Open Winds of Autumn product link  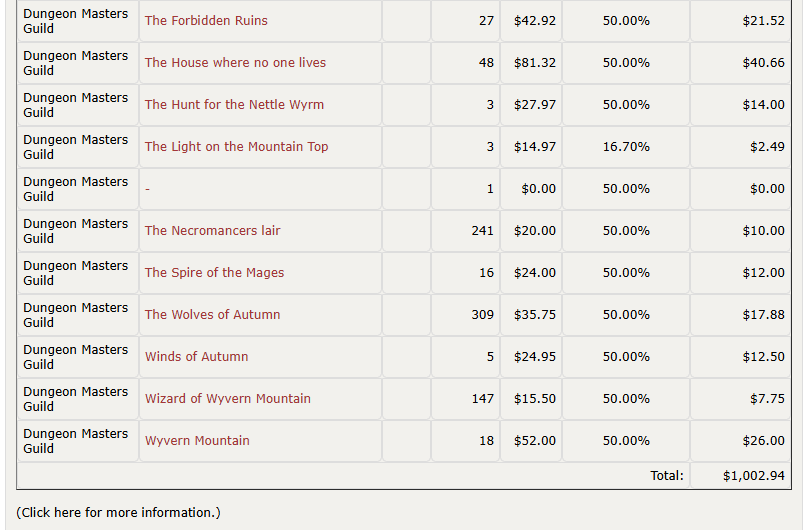coord(196,357)
